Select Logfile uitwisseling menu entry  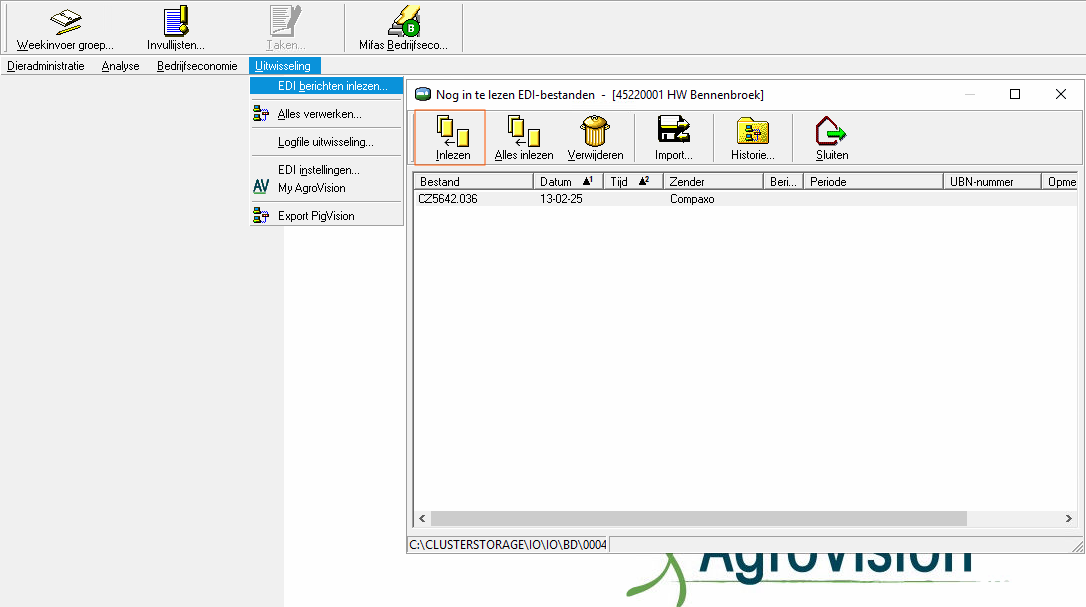[327, 141]
